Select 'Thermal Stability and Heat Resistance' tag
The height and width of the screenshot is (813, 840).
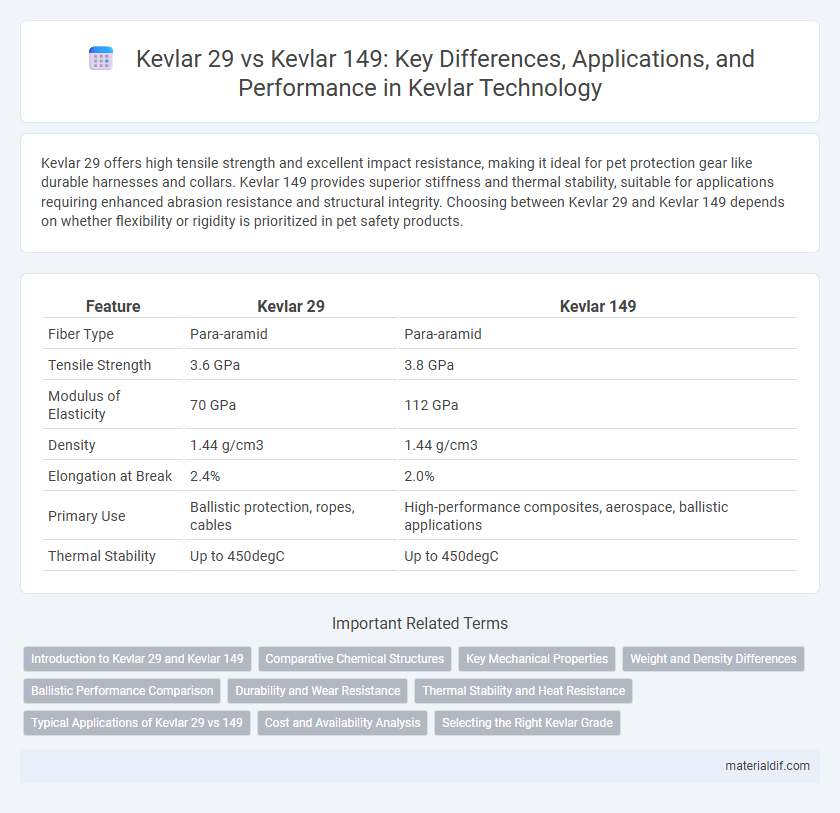pos(523,691)
